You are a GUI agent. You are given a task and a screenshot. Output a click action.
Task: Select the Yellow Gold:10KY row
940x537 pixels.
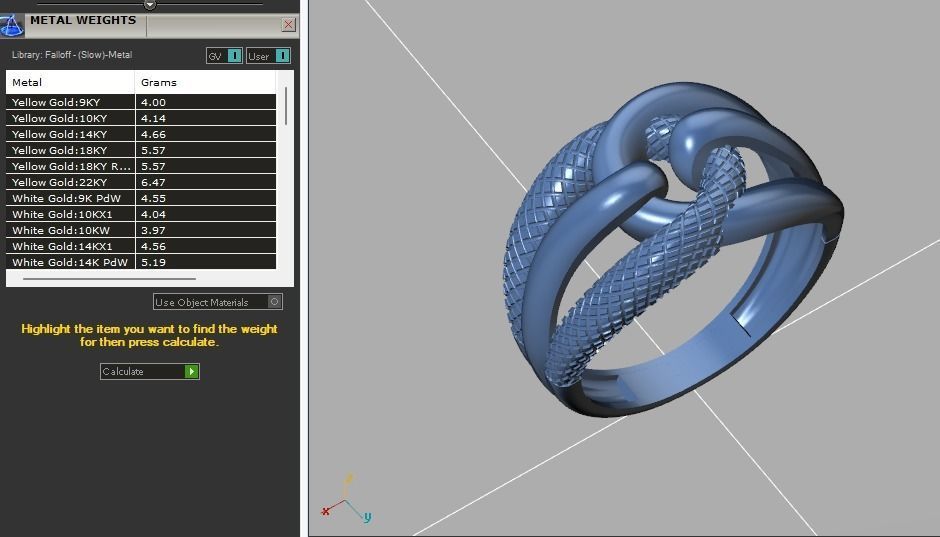point(141,118)
